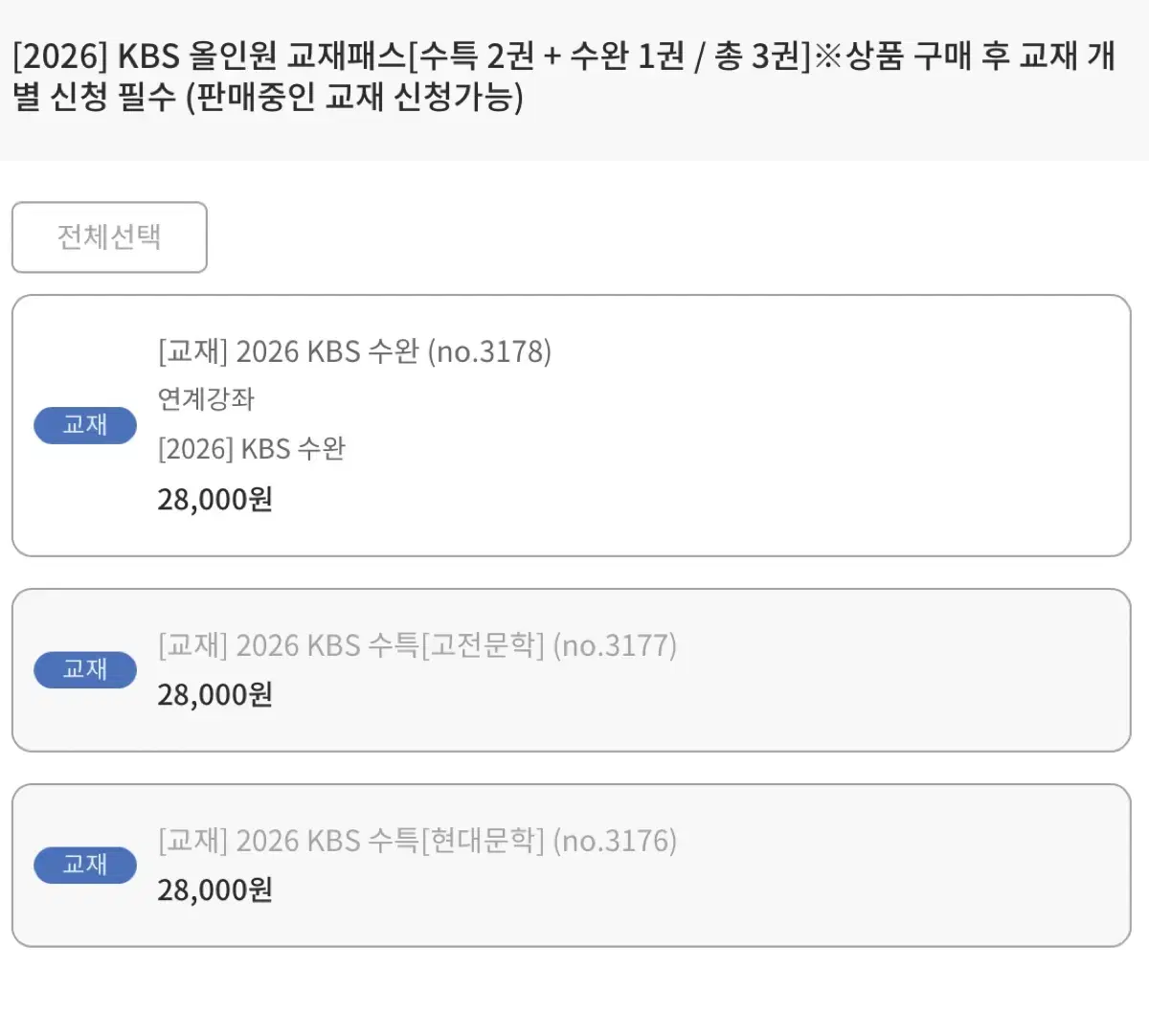Screen dimensions: 1149x1036
Task: Click the 28,000원 price on the 고전문학 card
Action: [214, 694]
